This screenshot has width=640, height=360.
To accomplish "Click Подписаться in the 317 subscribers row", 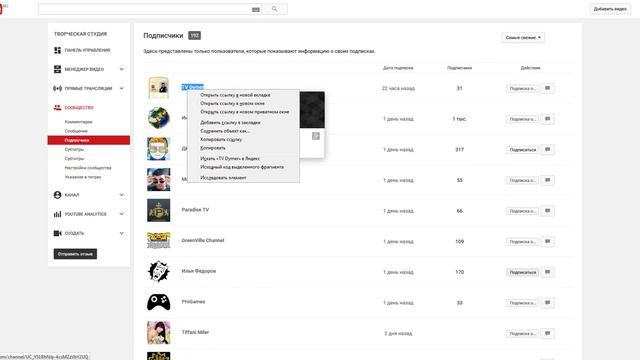I will tap(522, 150).
